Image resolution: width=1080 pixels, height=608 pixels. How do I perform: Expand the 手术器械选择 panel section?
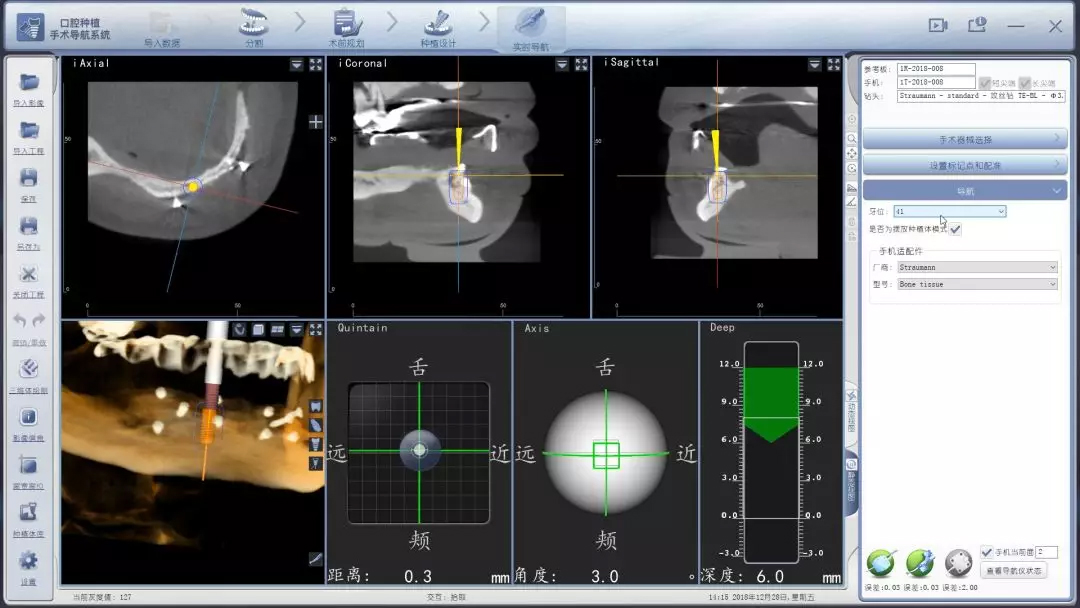click(965, 139)
